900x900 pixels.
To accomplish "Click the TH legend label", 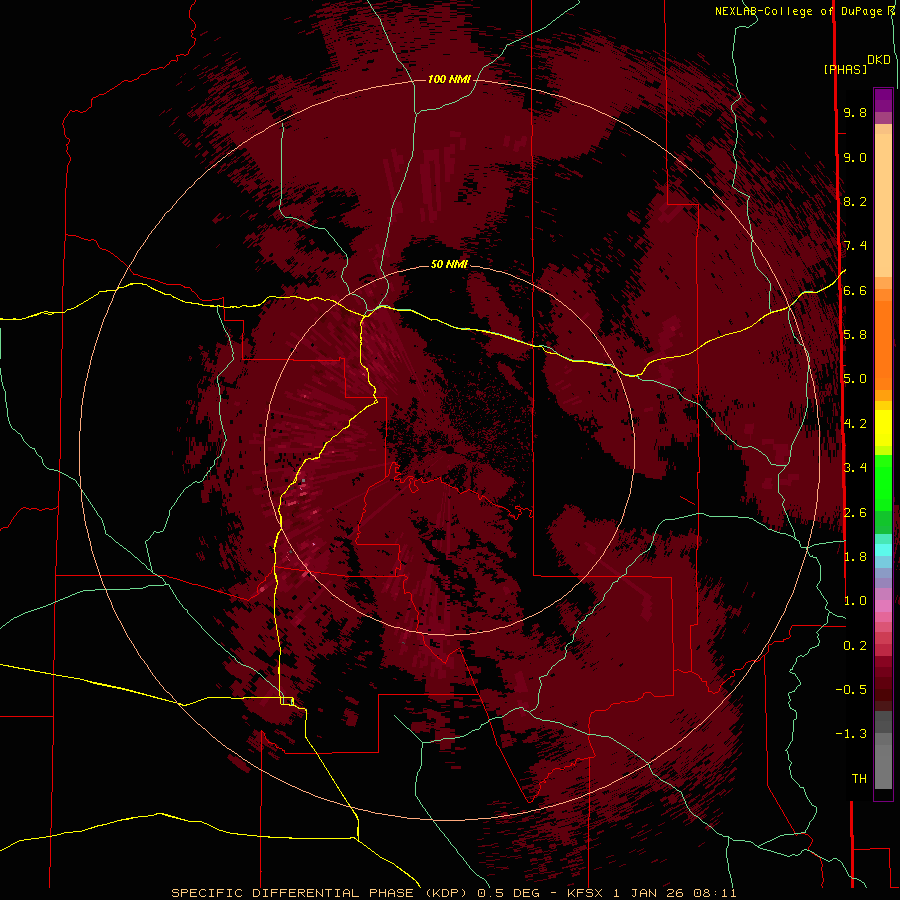I will tap(859, 779).
